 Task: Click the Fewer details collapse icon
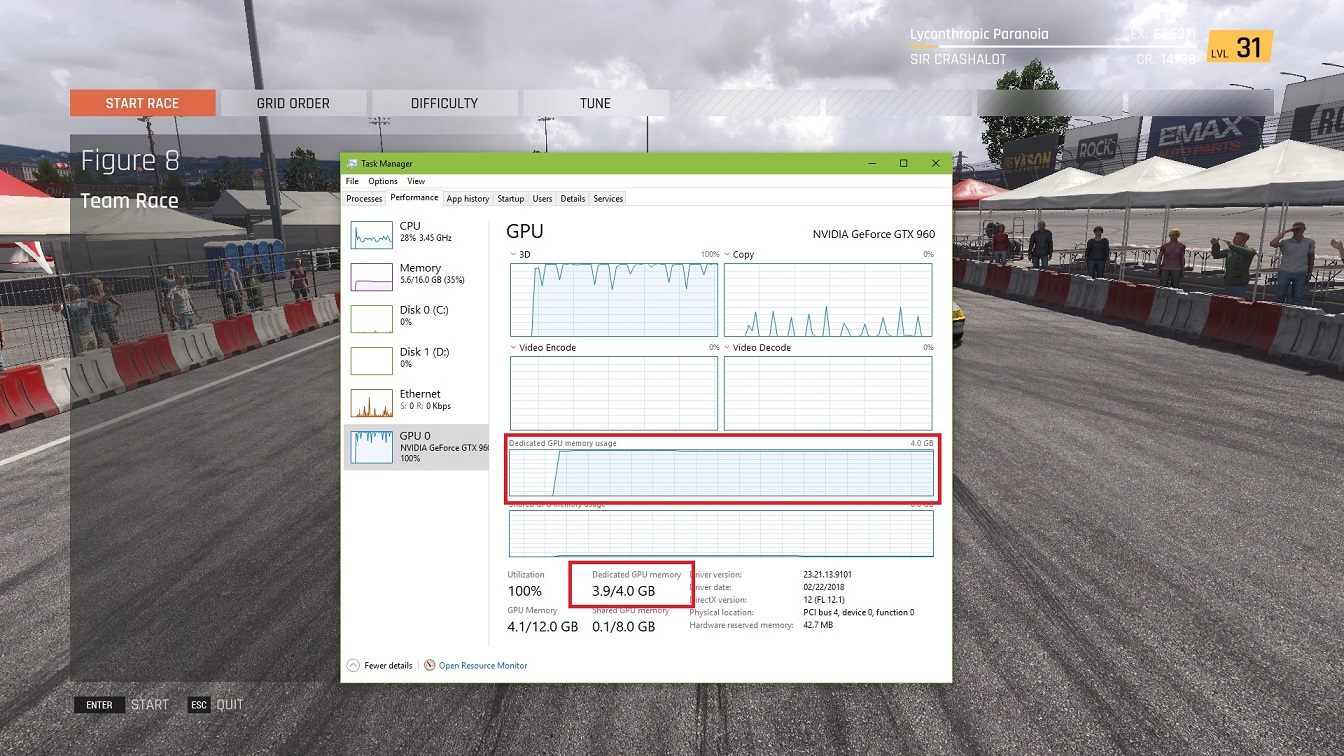pos(353,665)
